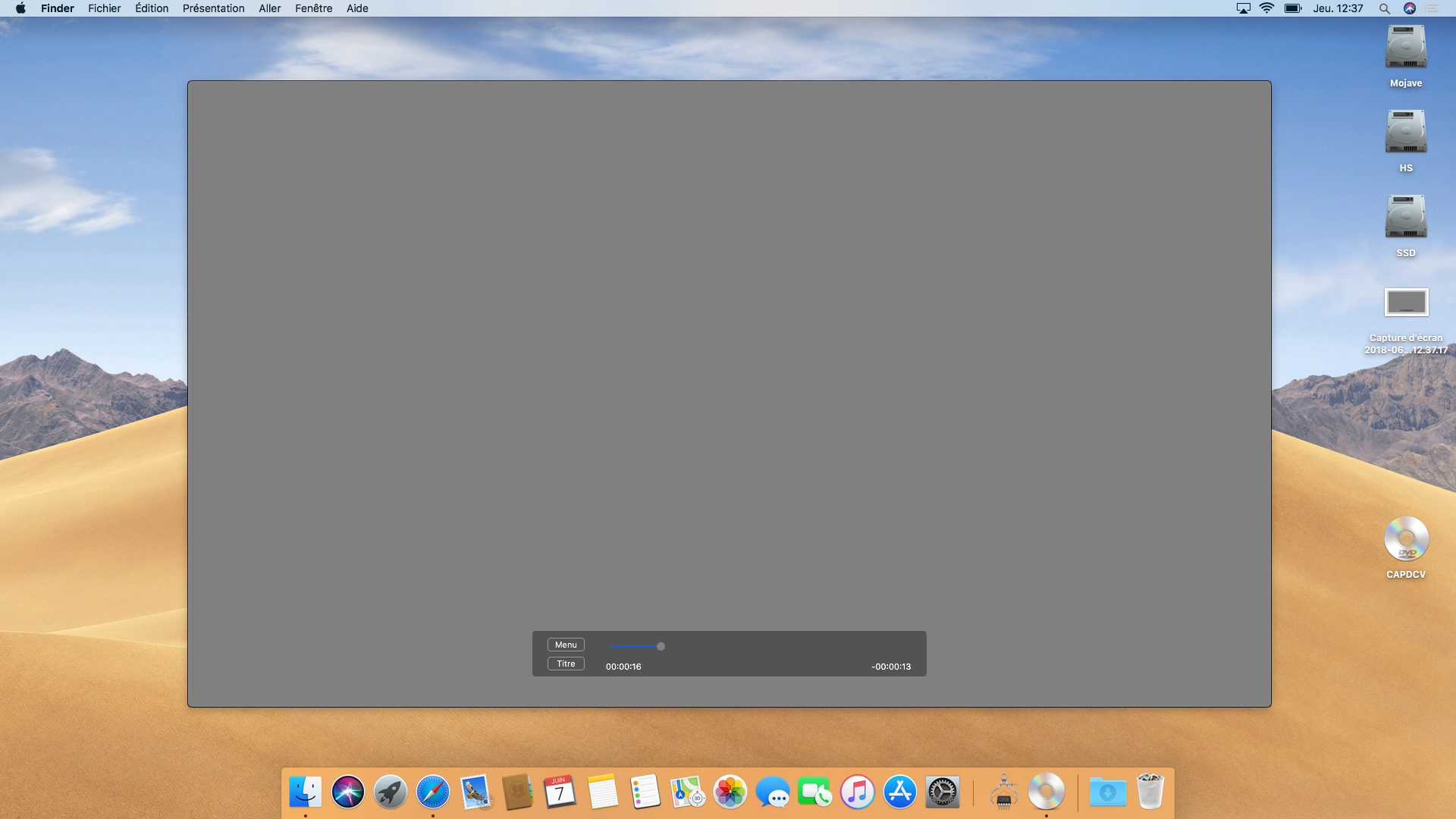Launch Siri from the Dock
Screen dimensions: 1456x819
[x=348, y=792]
